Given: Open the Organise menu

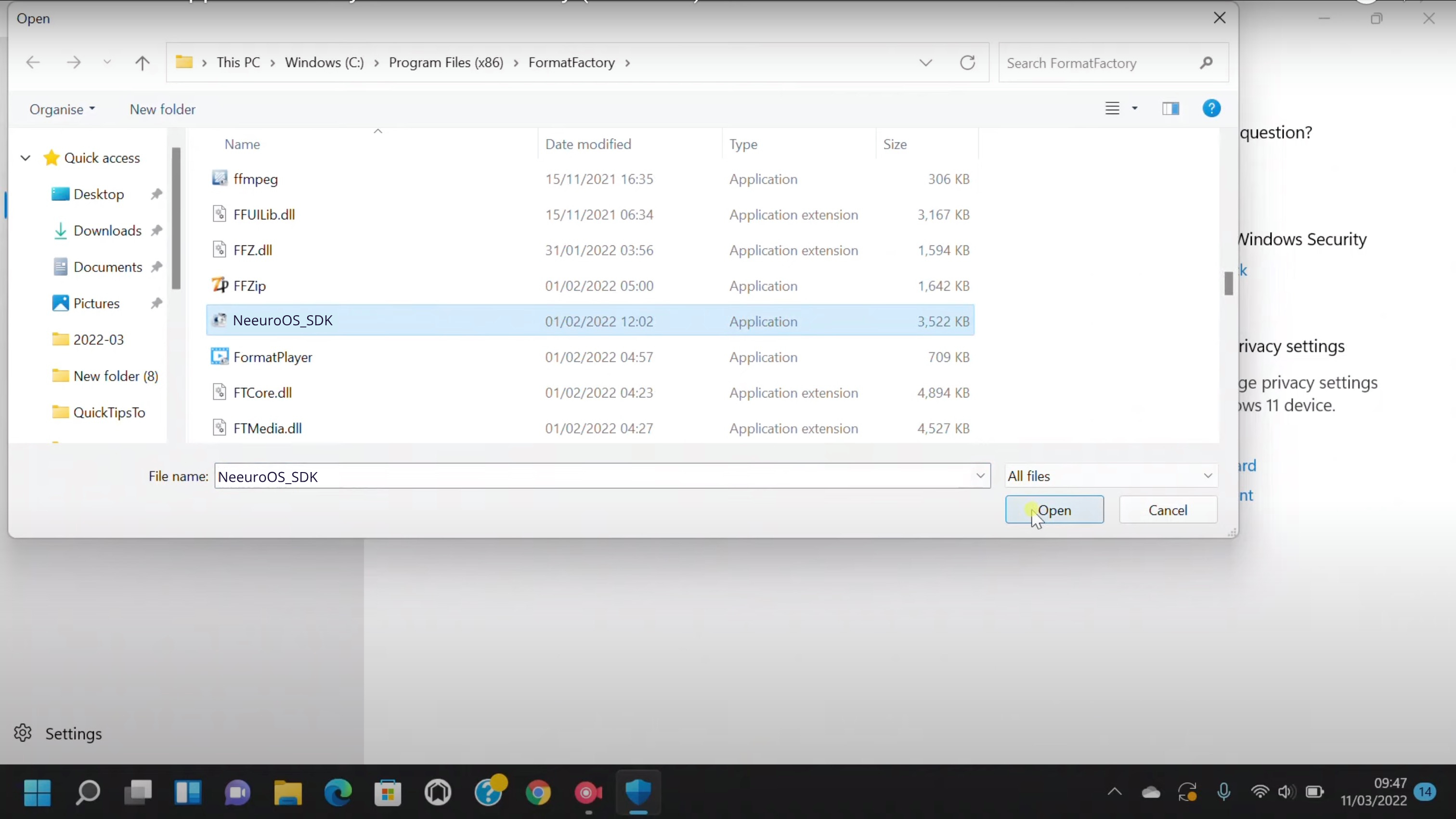Looking at the screenshot, I should [x=62, y=109].
